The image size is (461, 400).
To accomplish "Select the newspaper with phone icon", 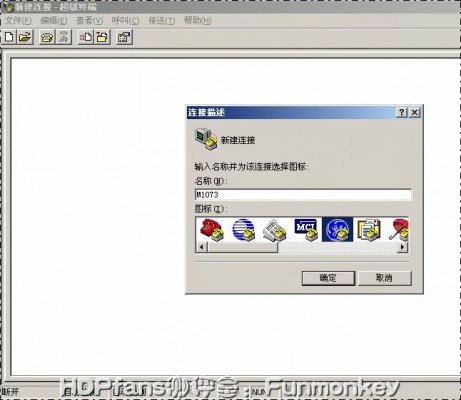I will (x=275, y=229).
